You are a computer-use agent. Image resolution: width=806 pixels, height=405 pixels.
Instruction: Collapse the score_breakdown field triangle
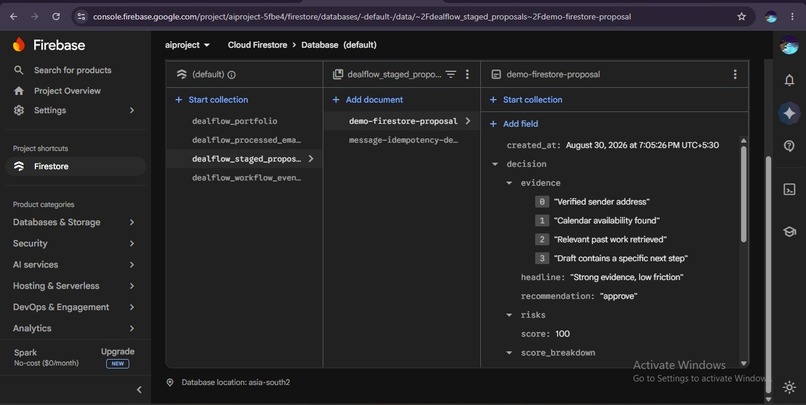pos(509,353)
